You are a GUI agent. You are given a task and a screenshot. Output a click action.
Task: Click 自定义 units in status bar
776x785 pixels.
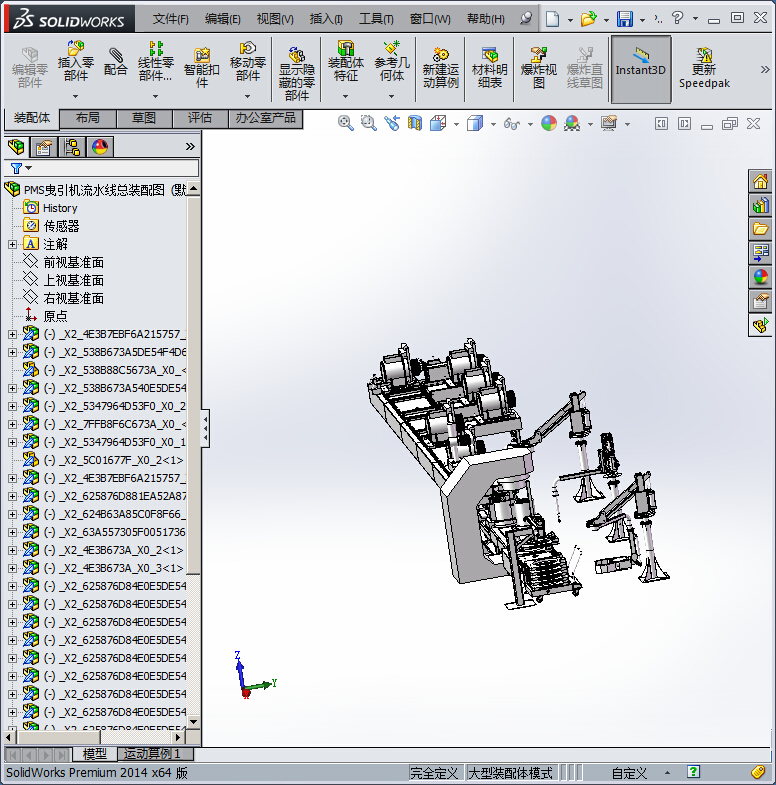[629, 773]
